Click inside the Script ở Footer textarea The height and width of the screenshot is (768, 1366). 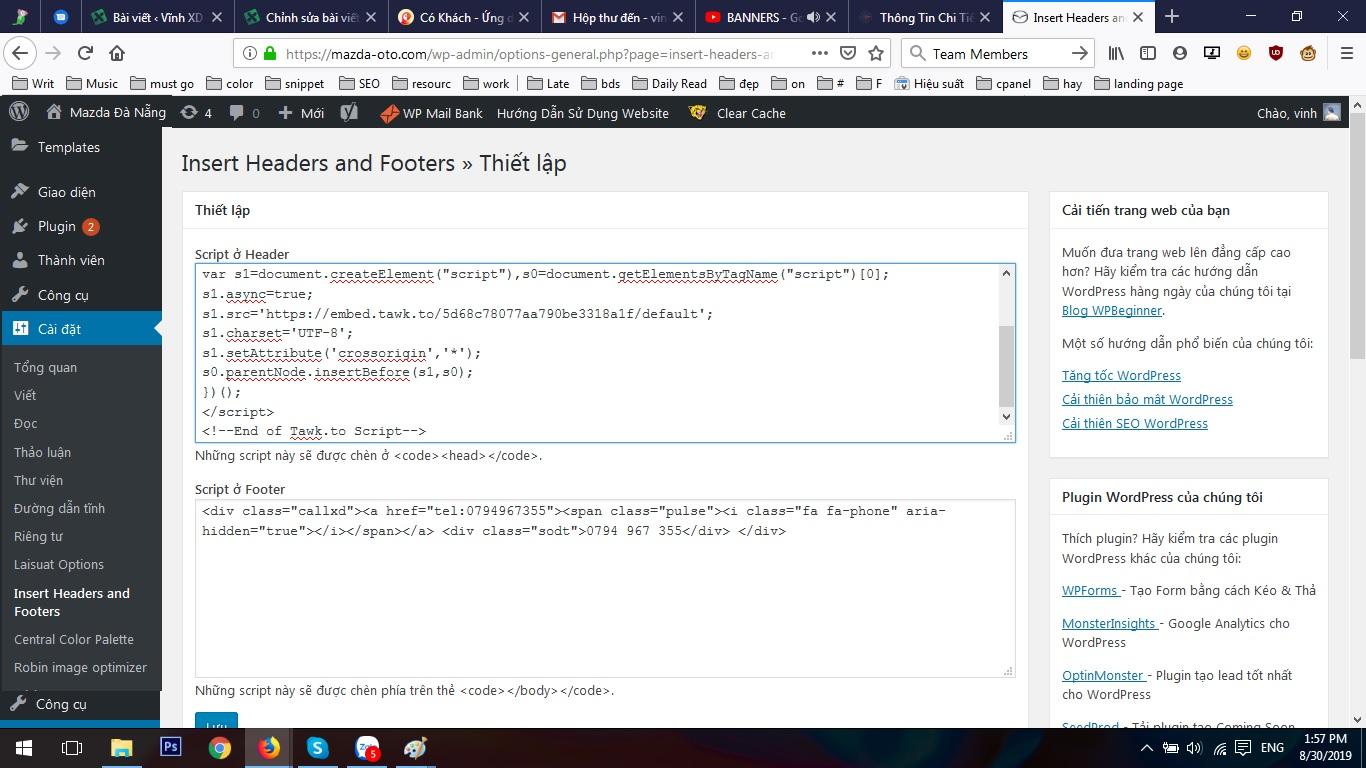click(604, 600)
